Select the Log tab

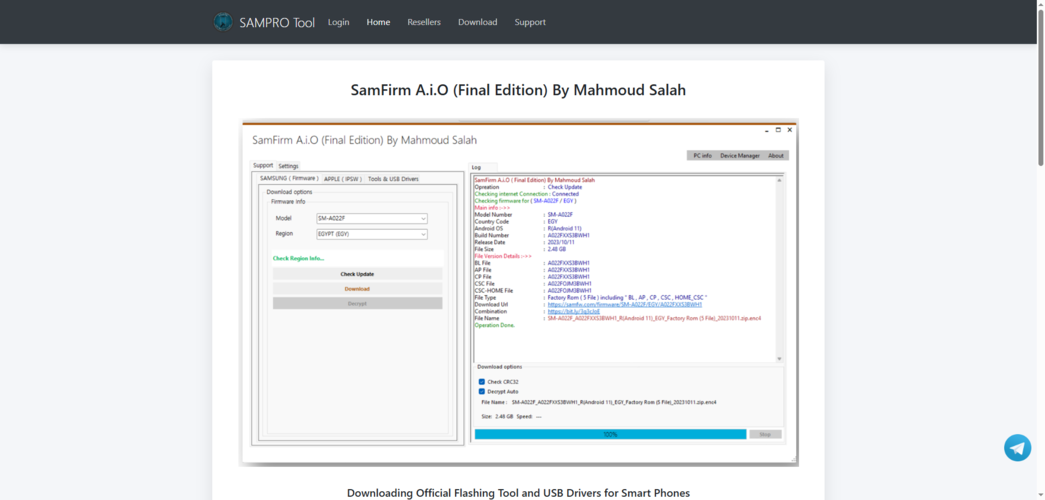coord(476,167)
